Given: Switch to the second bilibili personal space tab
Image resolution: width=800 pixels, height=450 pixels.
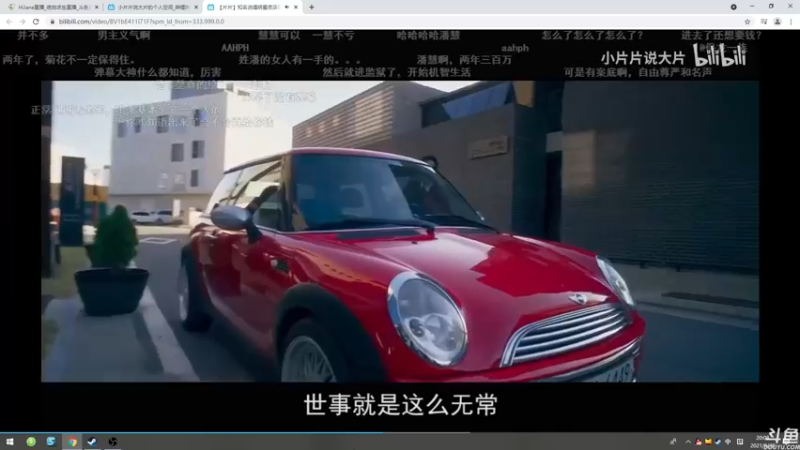Looking at the screenshot, I should pyautogui.click(x=152, y=7).
